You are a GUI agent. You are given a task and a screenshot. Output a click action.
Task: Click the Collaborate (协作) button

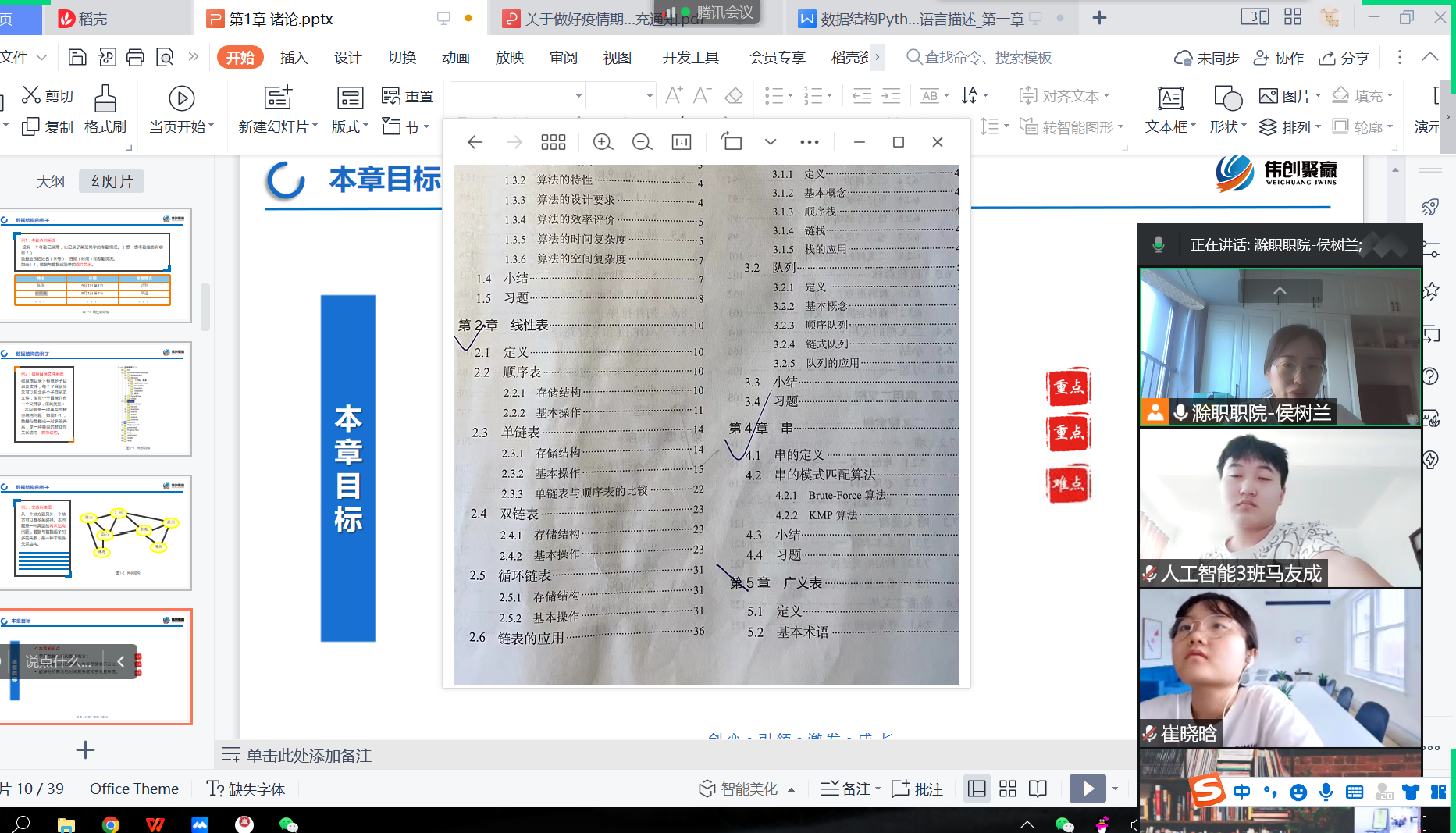(x=1278, y=58)
